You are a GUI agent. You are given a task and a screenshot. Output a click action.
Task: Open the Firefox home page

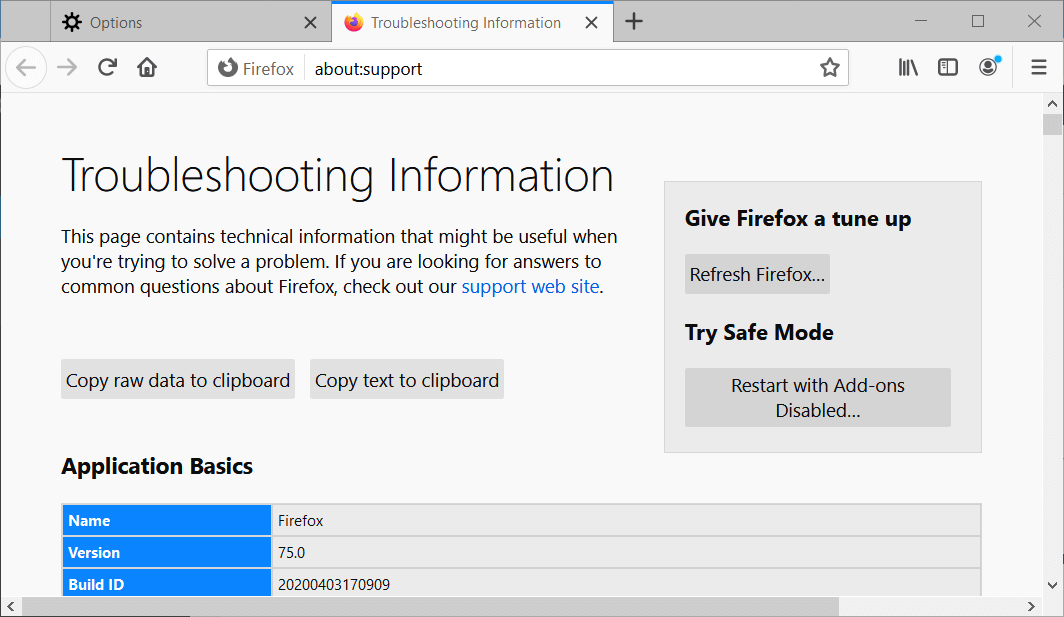[x=147, y=67]
